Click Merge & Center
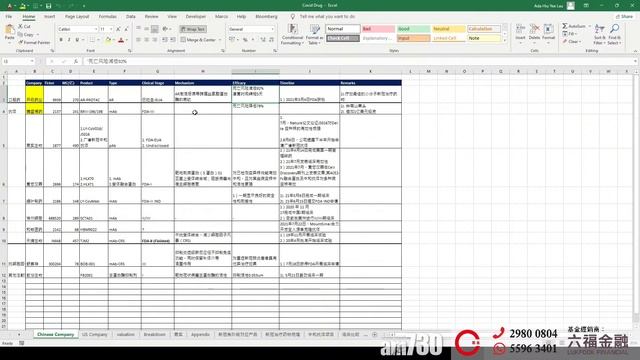Image resolution: width=640 pixels, height=360 pixels. tap(198, 40)
